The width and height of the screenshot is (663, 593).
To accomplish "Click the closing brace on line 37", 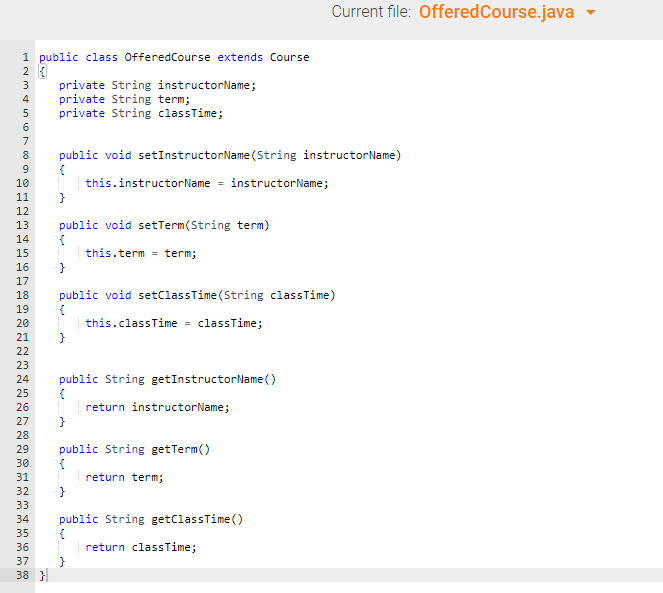I will pyautogui.click(x=62, y=561).
